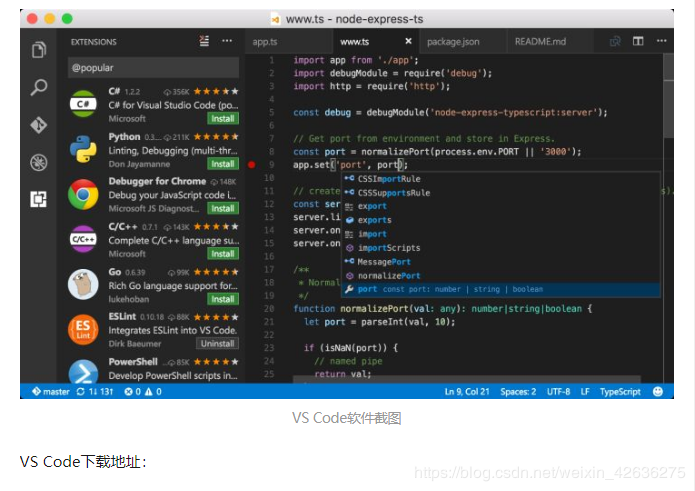Click the Python extension logo

click(83, 149)
